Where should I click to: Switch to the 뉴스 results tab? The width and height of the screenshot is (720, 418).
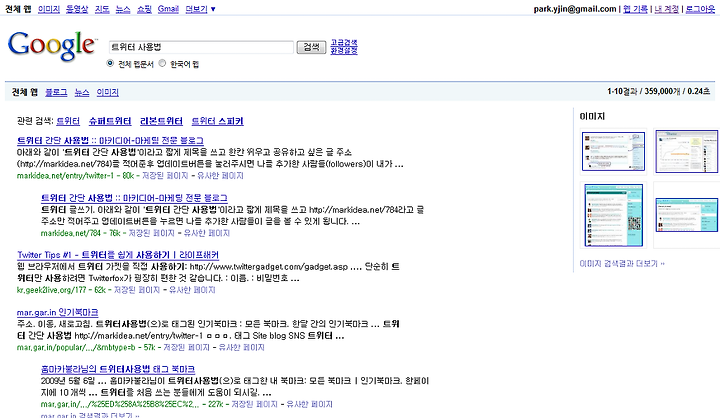[x=82, y=92]
